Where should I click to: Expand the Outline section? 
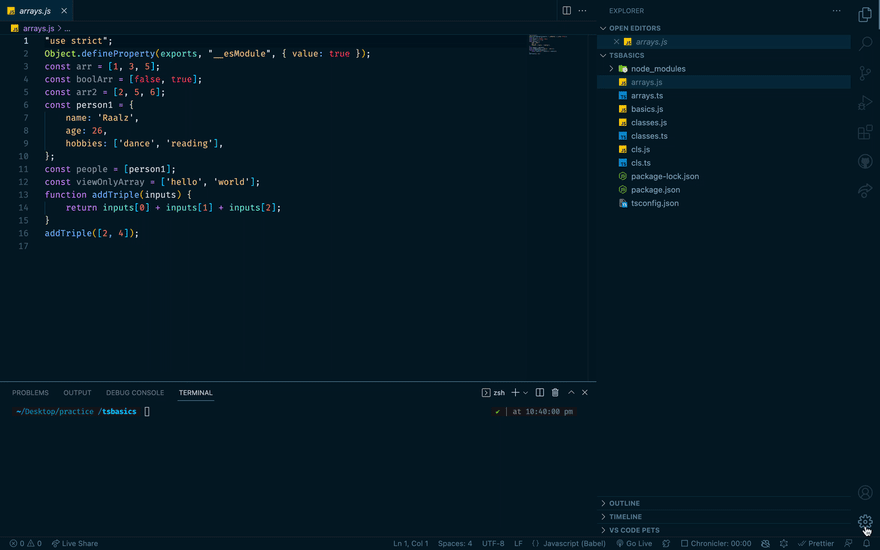(x=724, y=503)
